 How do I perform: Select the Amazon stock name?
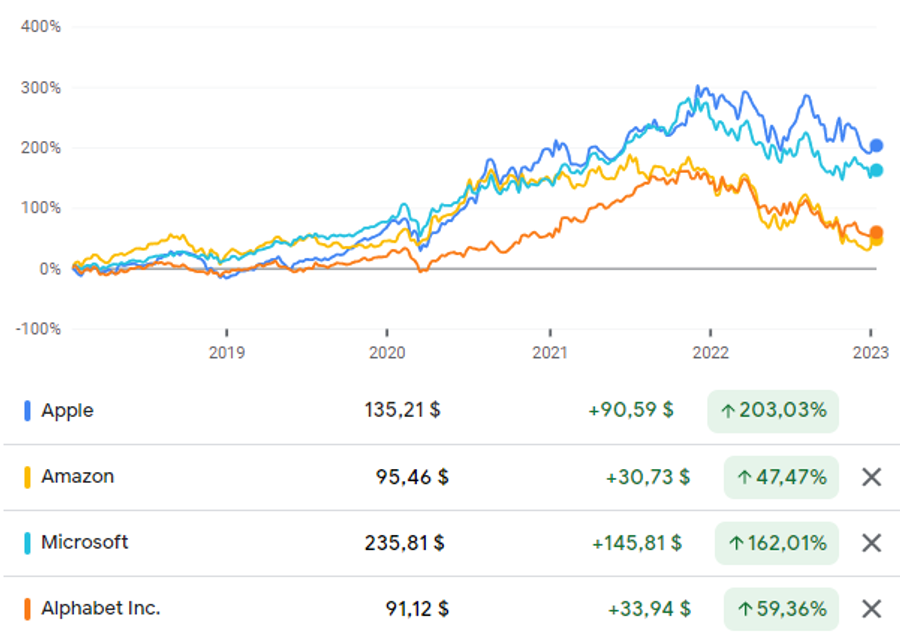(77, 476)
